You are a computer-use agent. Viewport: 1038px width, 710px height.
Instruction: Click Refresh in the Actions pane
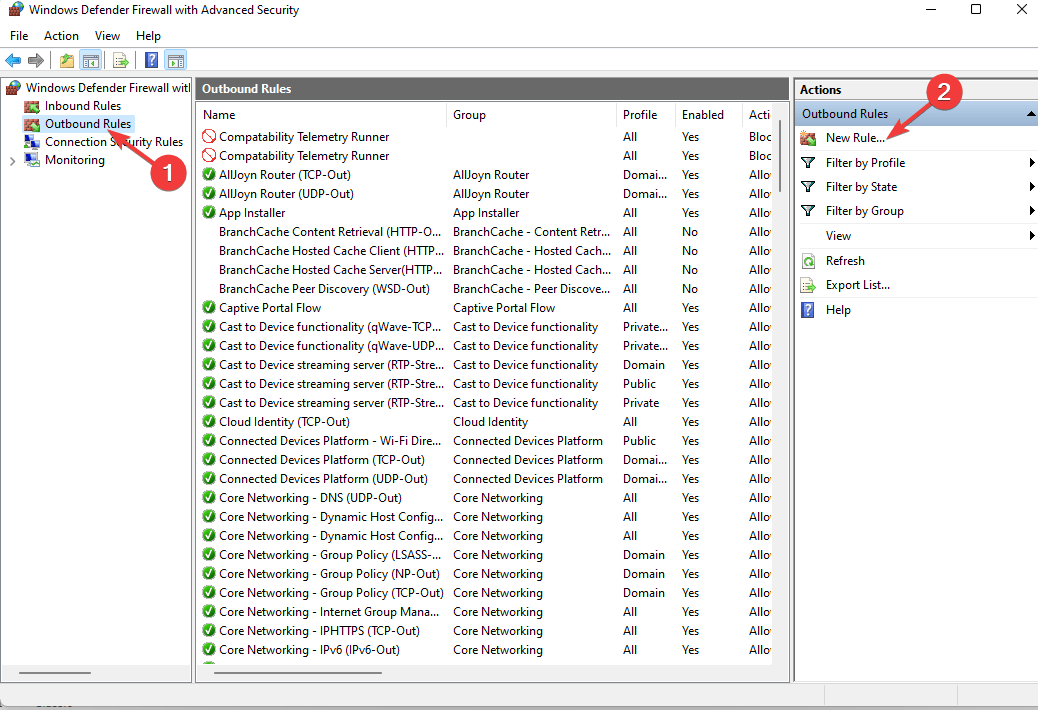pos(845,261)
